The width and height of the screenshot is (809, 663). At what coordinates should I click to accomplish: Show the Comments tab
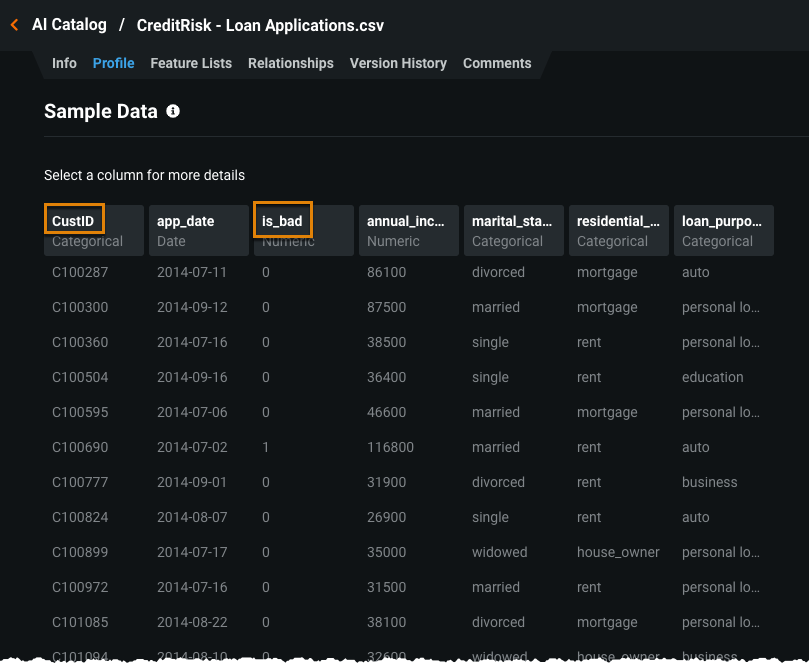[497, 63]
